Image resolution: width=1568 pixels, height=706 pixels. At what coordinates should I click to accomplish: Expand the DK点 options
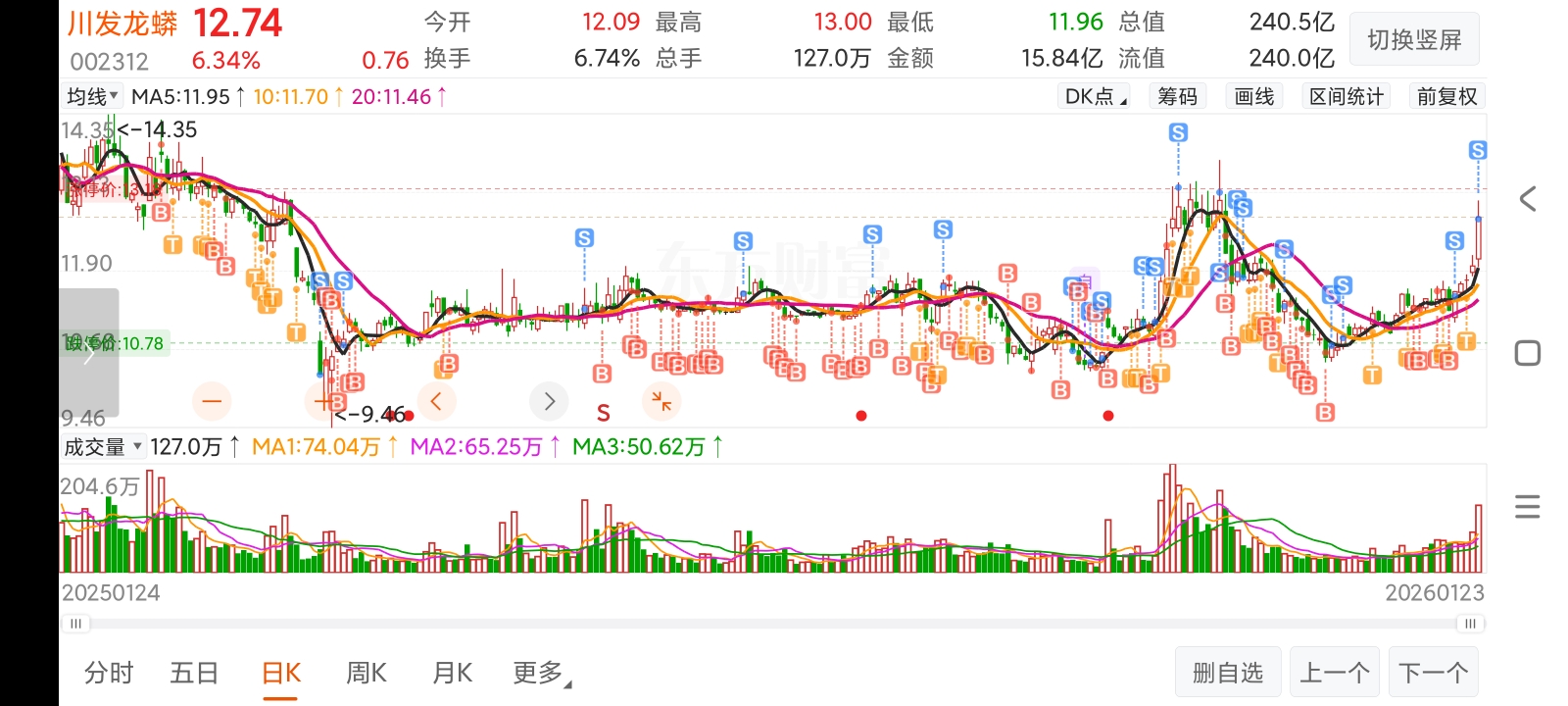point(1096,96)
